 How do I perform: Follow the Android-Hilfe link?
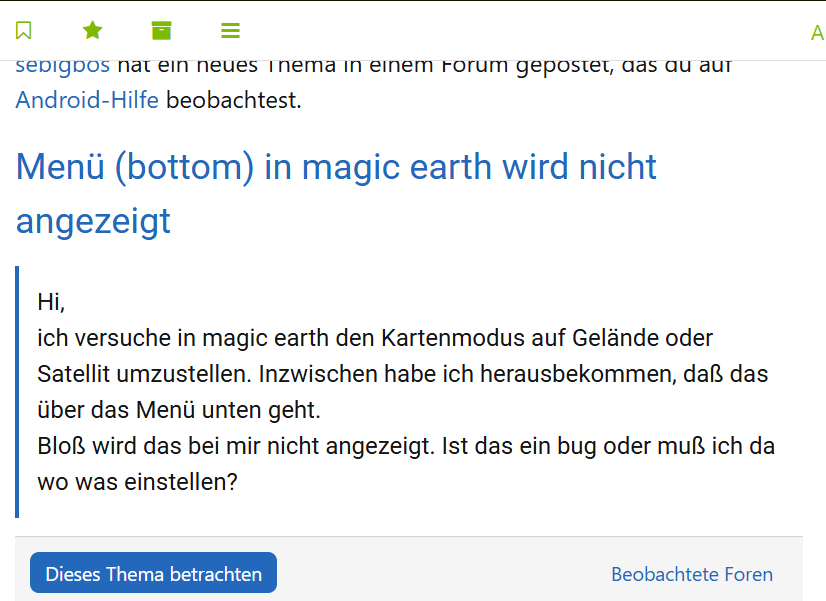click(x=87, y=100)
